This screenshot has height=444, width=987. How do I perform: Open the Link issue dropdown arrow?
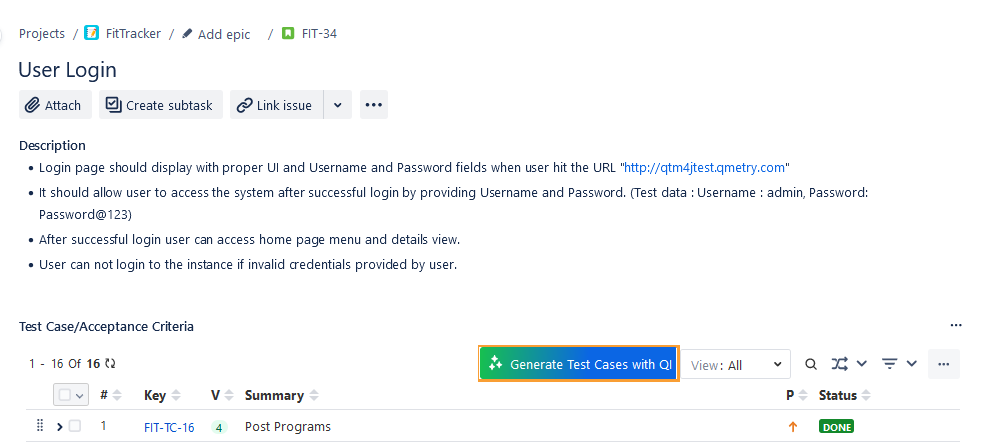point(338,105)
